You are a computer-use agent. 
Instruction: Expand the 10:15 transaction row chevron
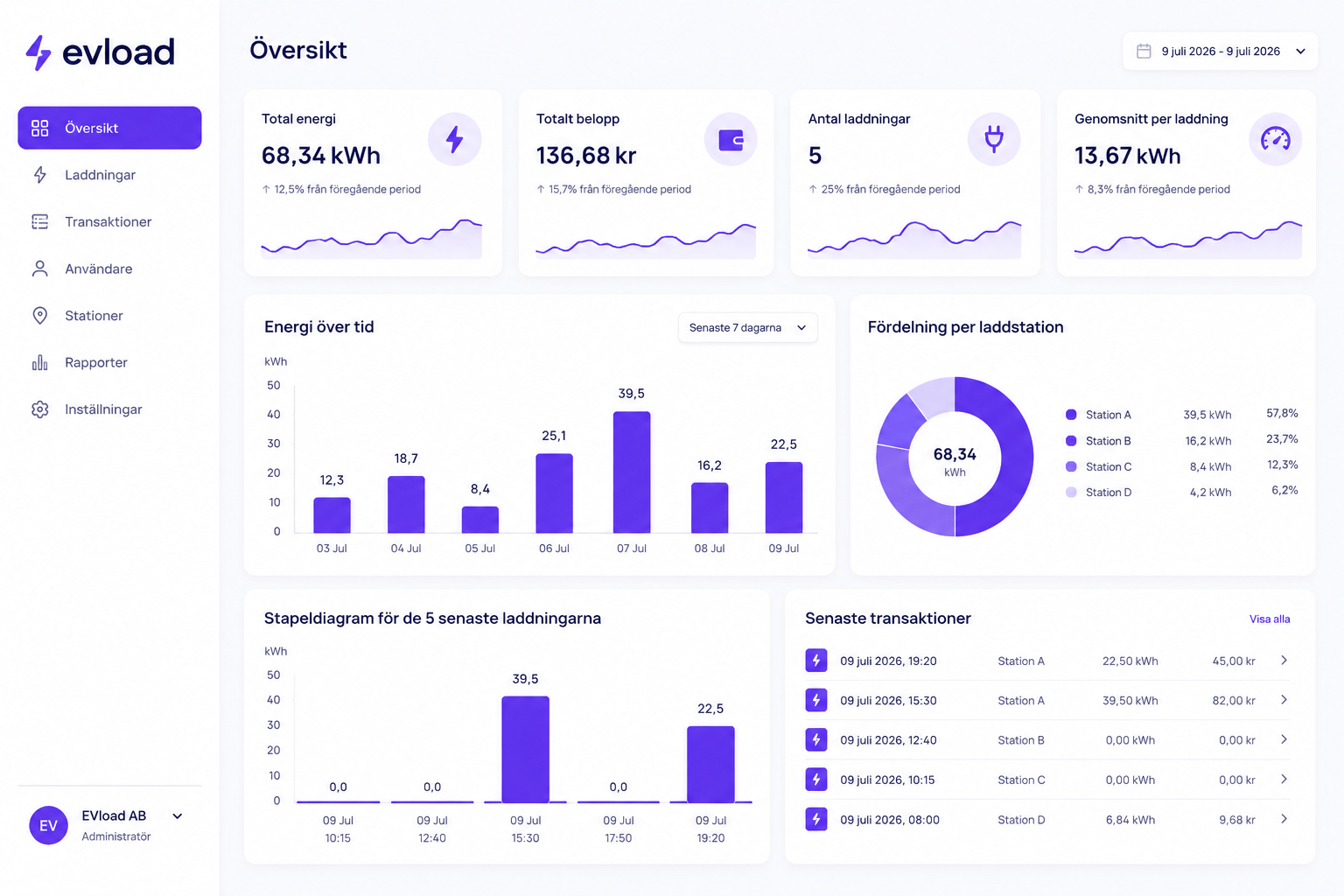pos(1284,779)
